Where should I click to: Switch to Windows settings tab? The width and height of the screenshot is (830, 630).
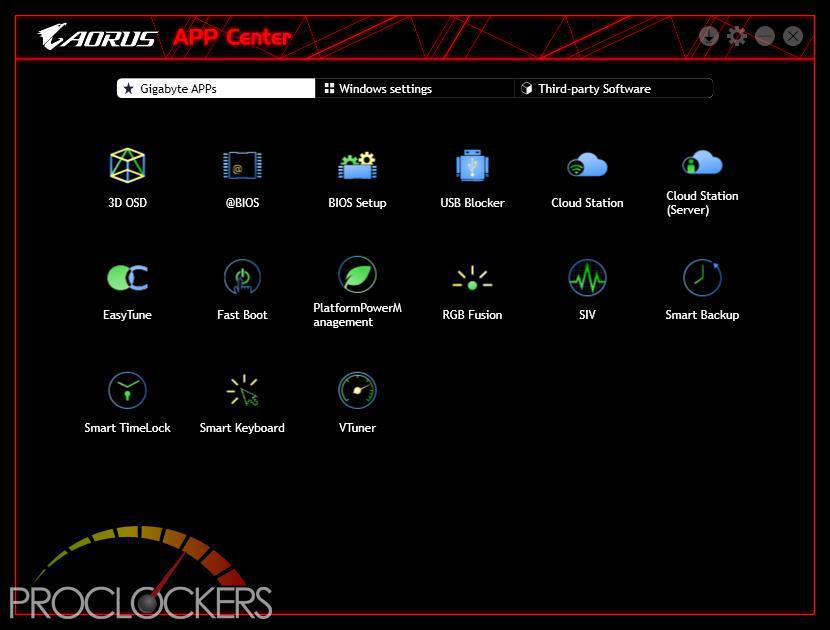414,88
